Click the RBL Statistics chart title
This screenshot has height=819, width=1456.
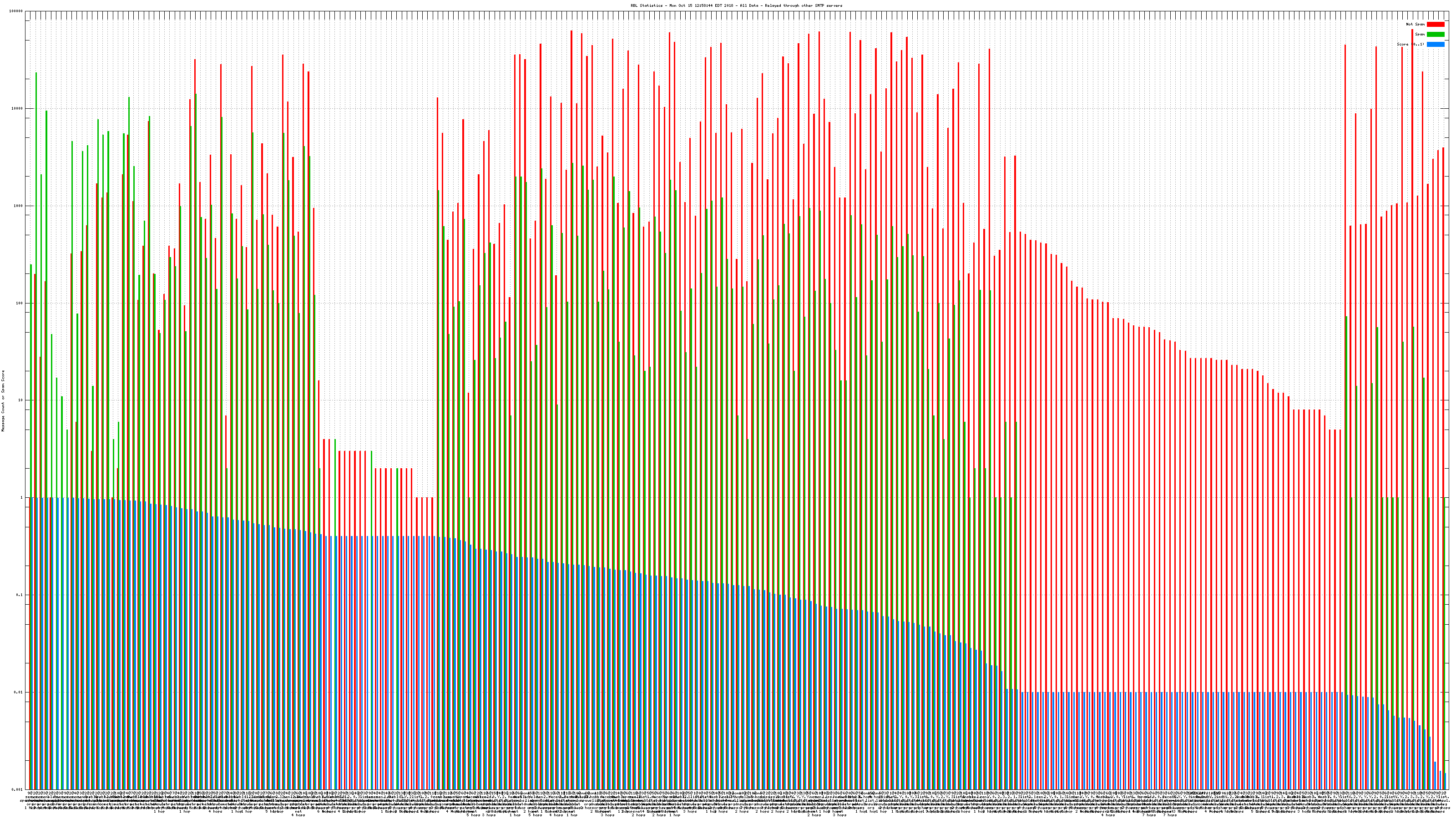(648, 5)
